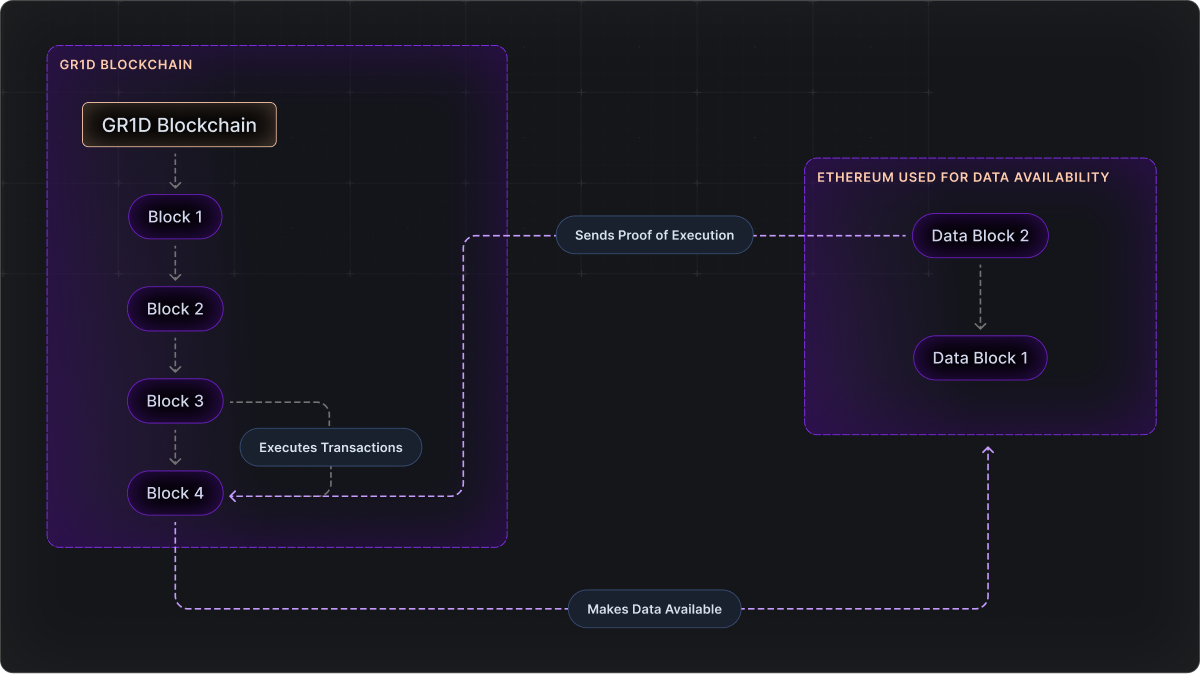Click the arrow from Block 3 to Block 4
The width and height of the screenshot is (1200, 674).
[x=175, y=447]
